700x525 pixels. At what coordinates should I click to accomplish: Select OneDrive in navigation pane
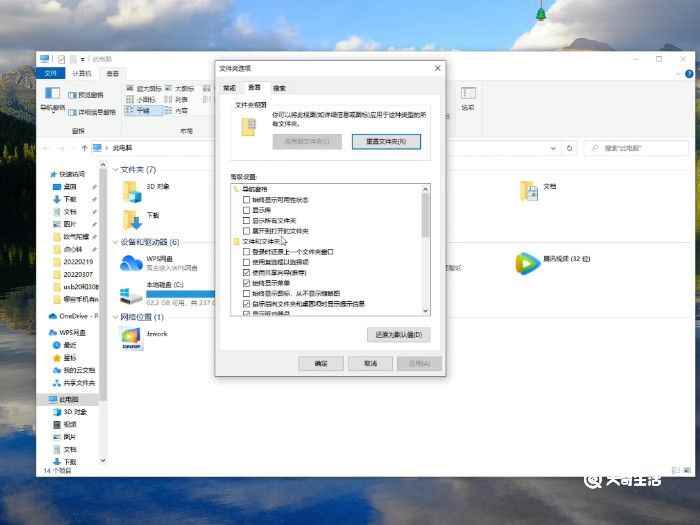(x=73, y=316)
